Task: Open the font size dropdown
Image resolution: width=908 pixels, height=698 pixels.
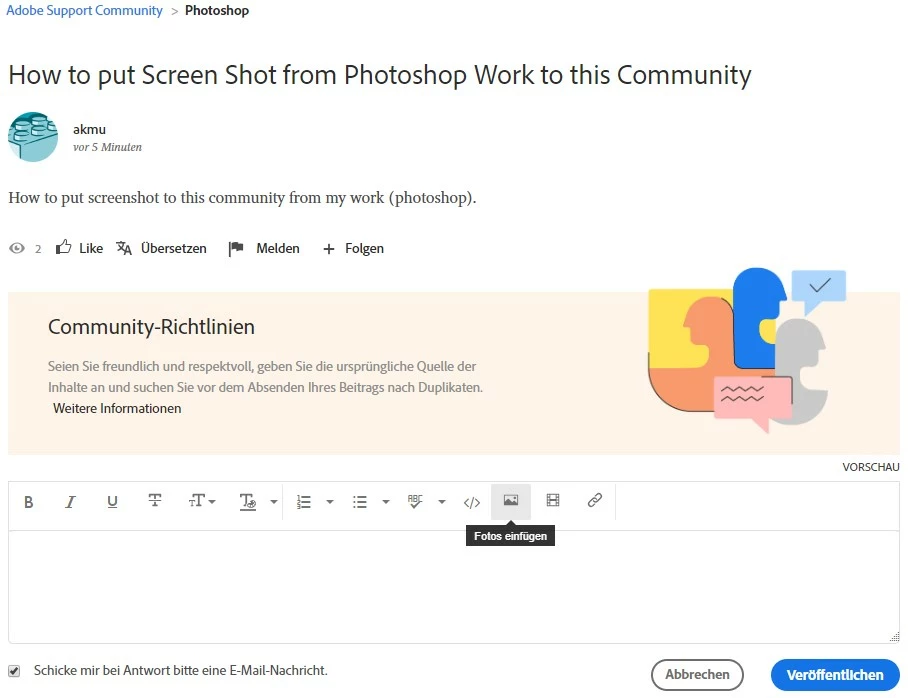Action: (x=202, y=500)
